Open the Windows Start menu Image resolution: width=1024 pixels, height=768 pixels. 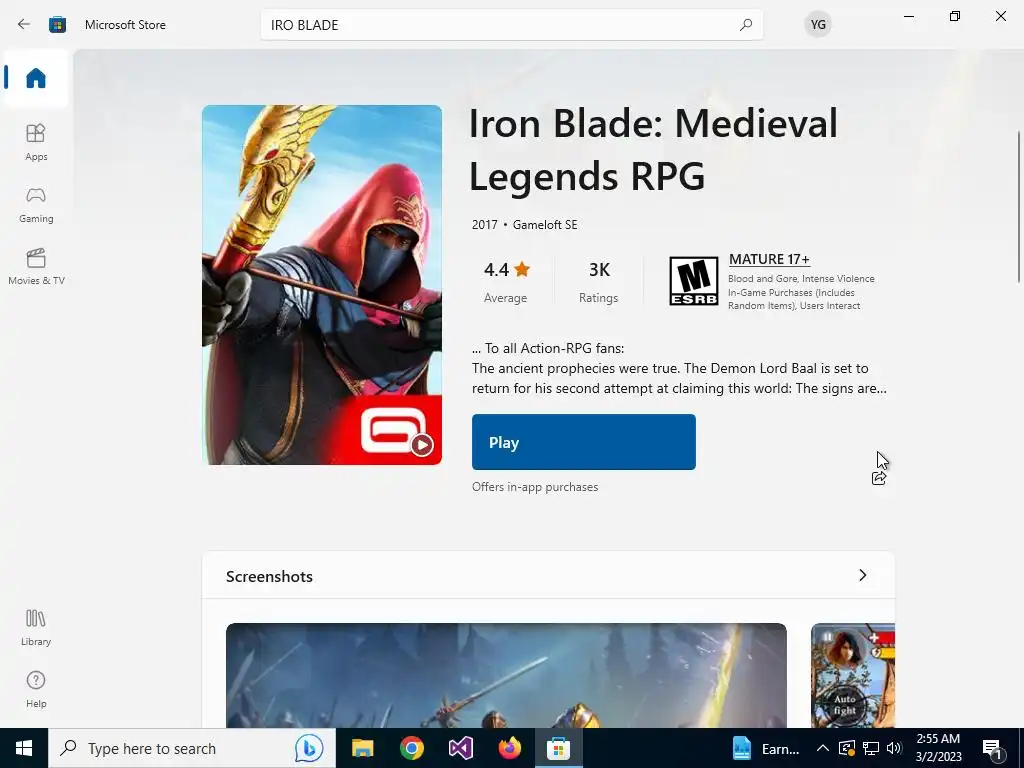(24, 748)
